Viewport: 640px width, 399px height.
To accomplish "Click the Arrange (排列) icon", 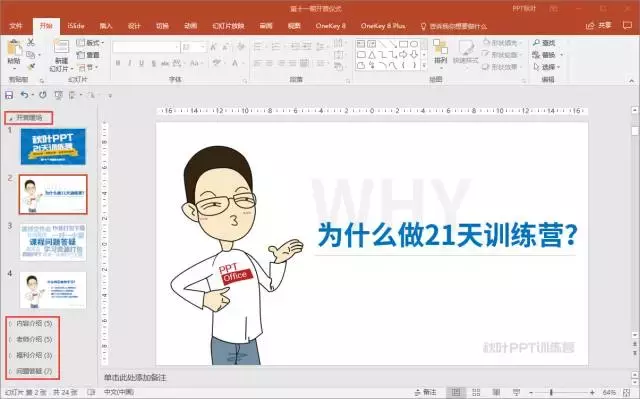I will 440,47.
